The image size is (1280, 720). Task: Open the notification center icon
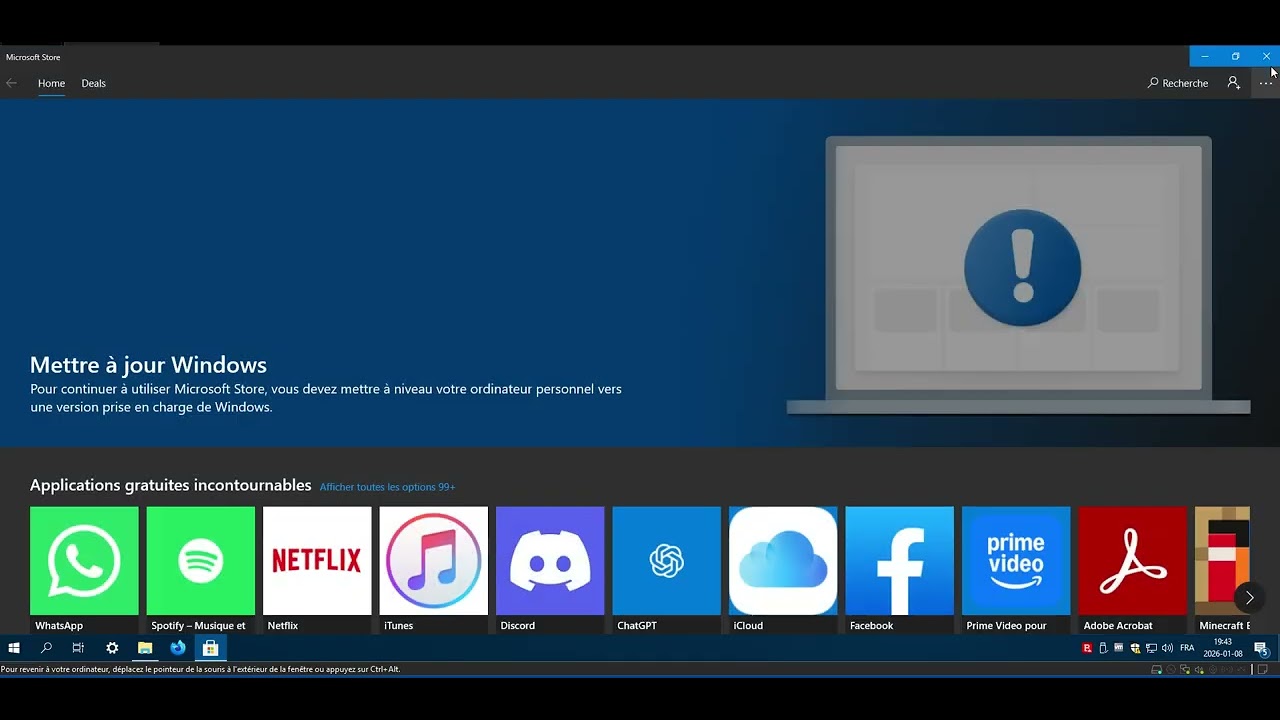coord(1261,648)
